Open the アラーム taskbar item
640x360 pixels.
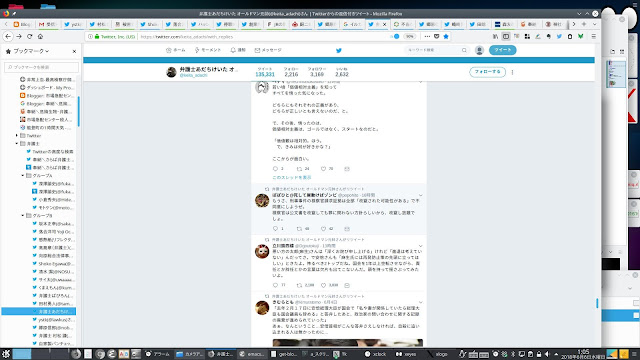(x=158, y=354)
